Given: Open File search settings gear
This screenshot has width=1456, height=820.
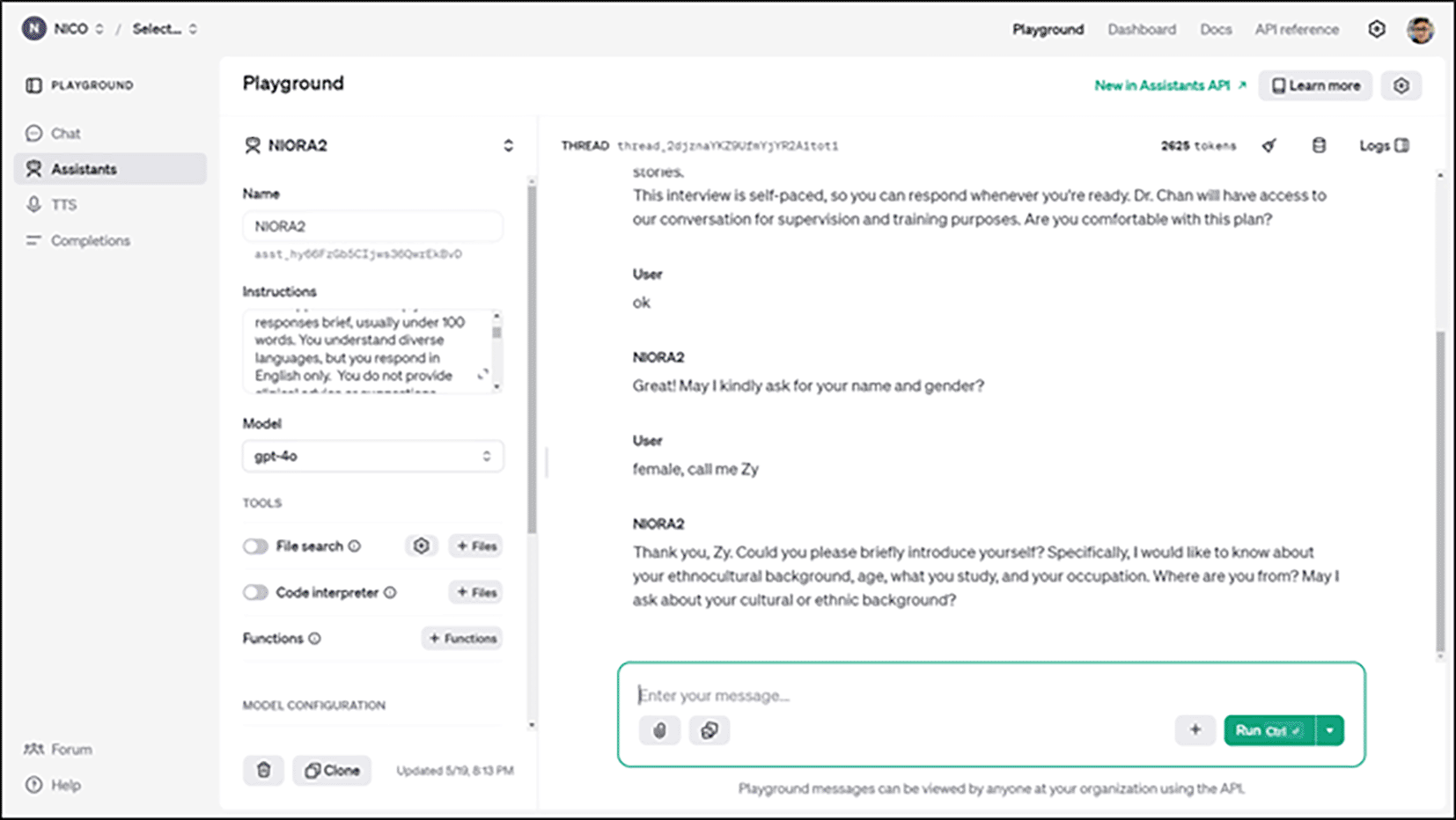Looking at the screenshot, I should click(422, 546).
